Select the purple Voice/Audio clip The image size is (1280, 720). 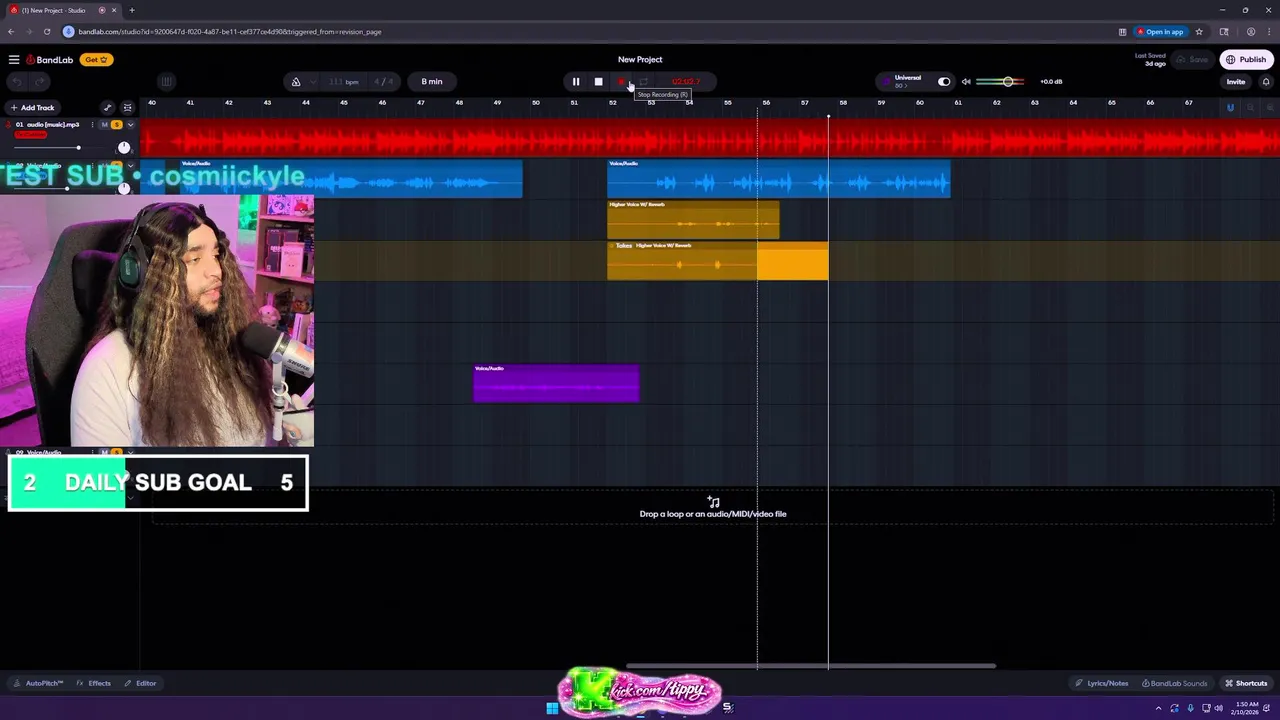pos(556,383)
